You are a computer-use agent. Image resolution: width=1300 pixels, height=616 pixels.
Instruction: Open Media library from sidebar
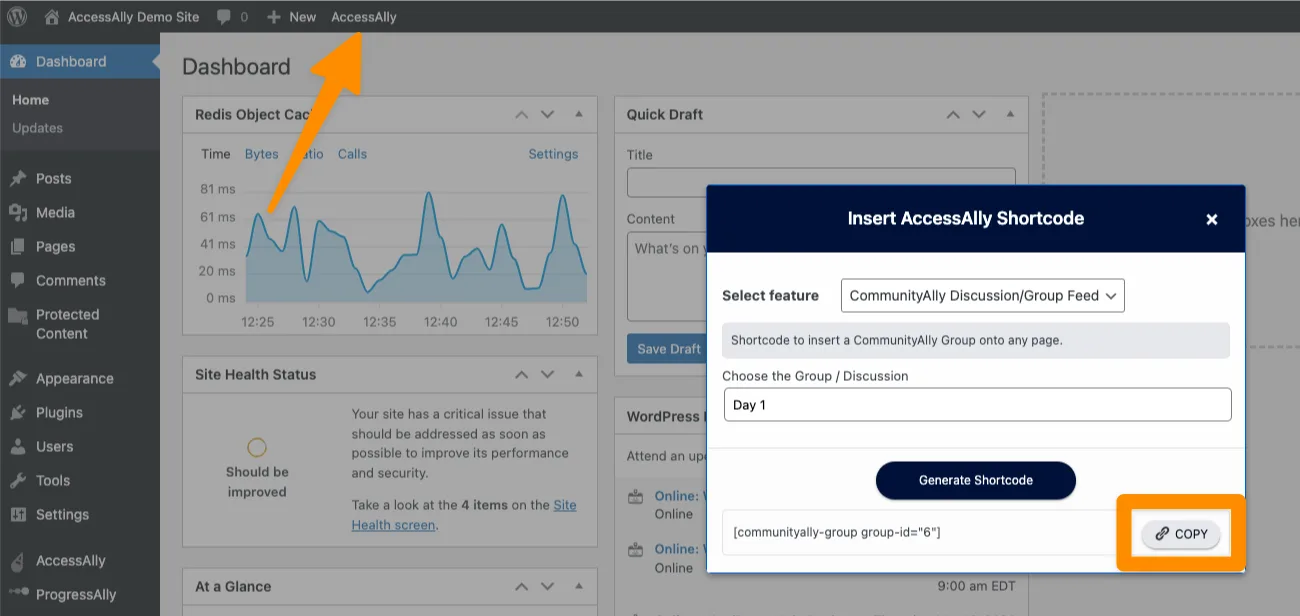coord(56,213)
